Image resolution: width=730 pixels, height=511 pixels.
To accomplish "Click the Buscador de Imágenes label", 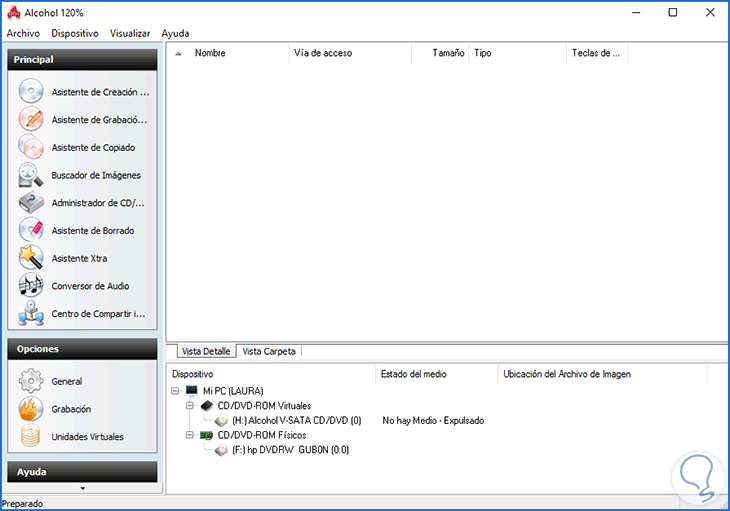I will (96, 175).
